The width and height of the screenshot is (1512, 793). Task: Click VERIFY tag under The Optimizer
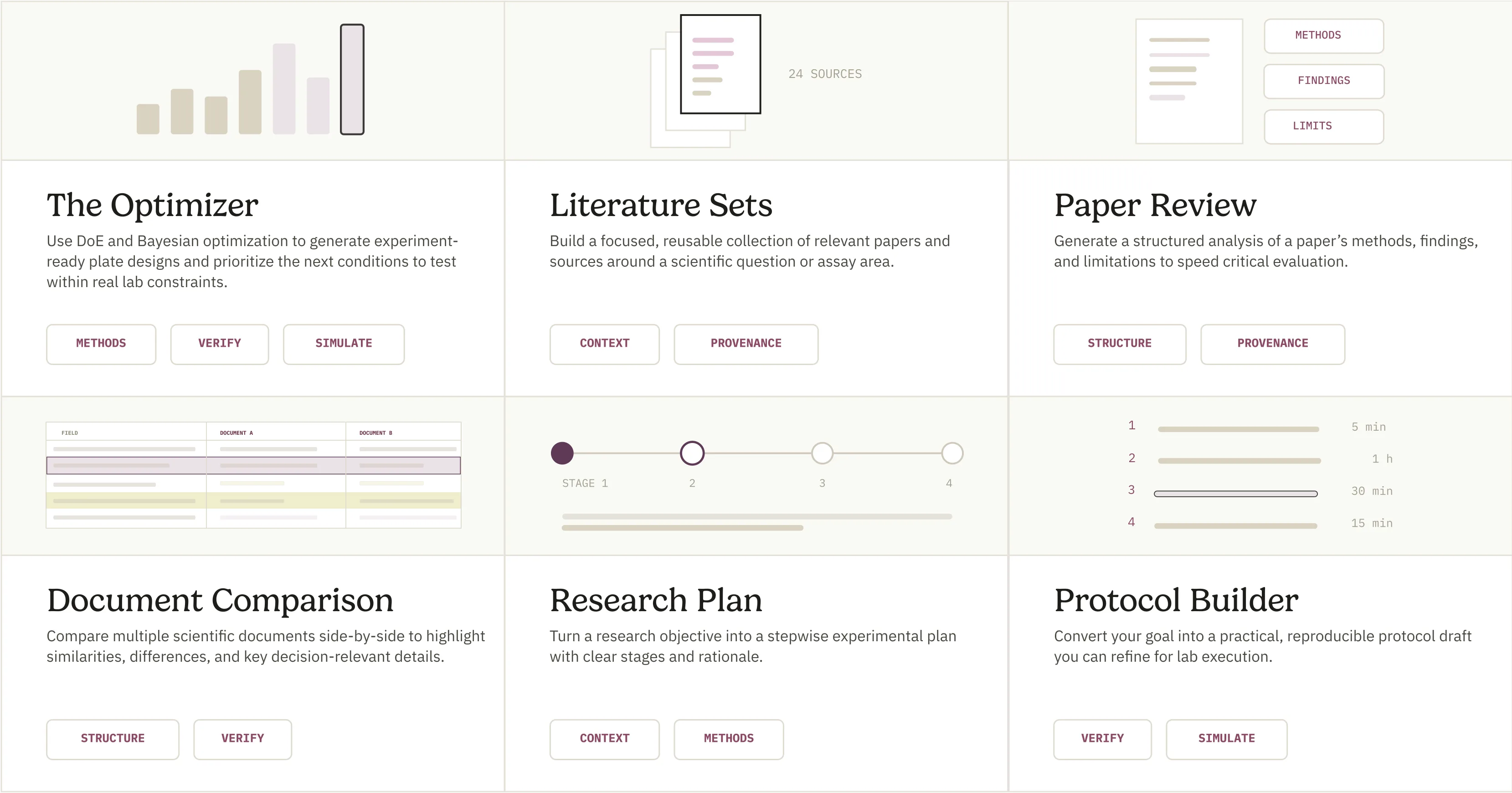(x=220, y=344)
